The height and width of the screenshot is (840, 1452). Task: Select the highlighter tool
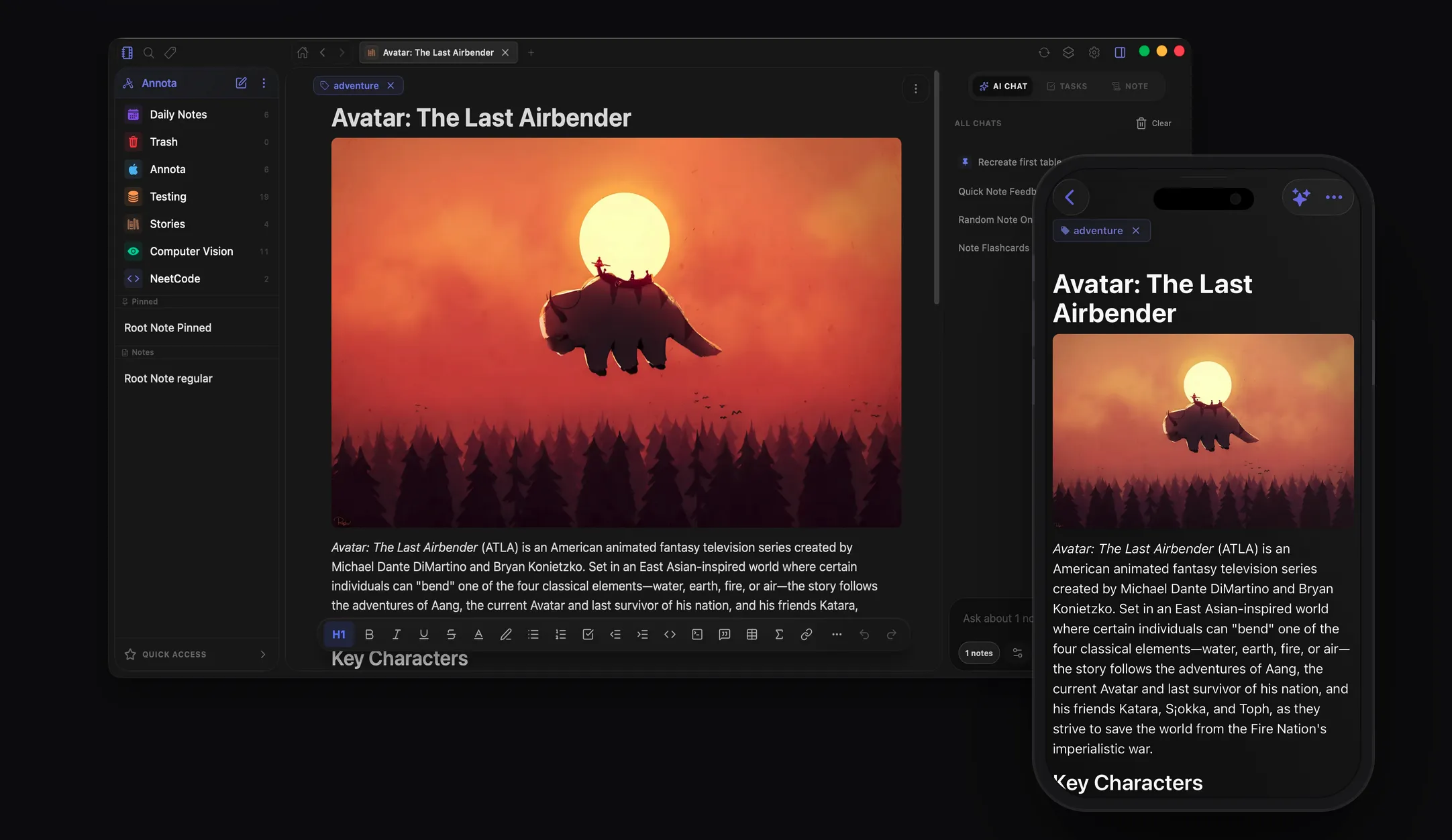click(x=506, y=635)
